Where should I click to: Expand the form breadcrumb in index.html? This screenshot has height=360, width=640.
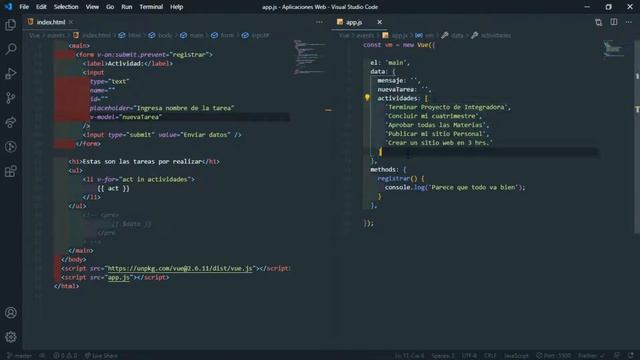tap(223, 36)
